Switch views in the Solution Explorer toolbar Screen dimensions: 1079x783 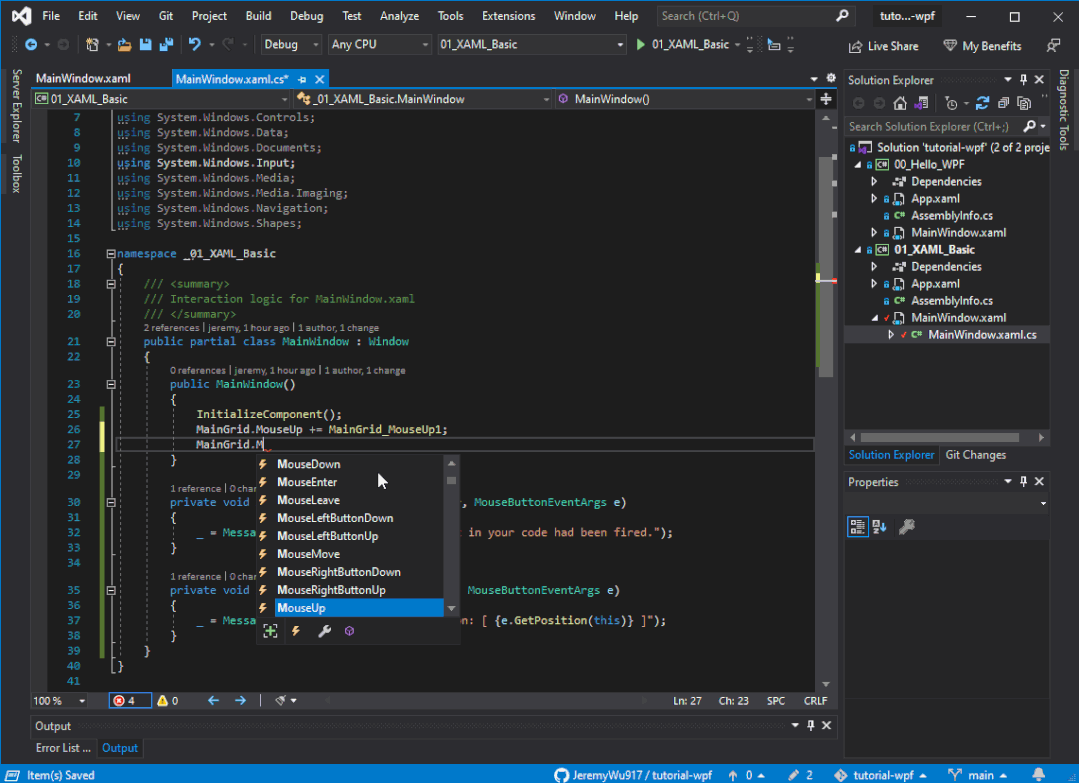[921, 103]
